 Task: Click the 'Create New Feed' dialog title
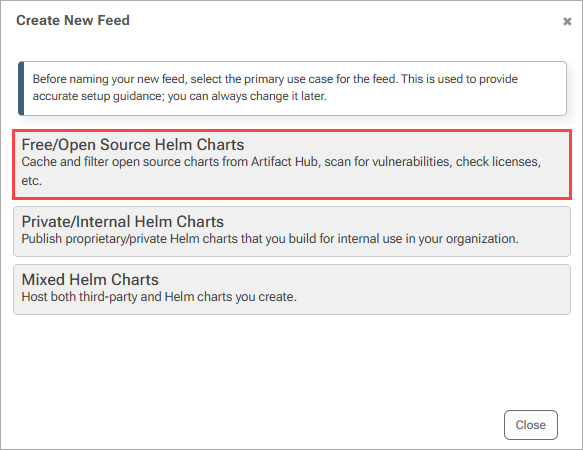[x=73, y=20]
